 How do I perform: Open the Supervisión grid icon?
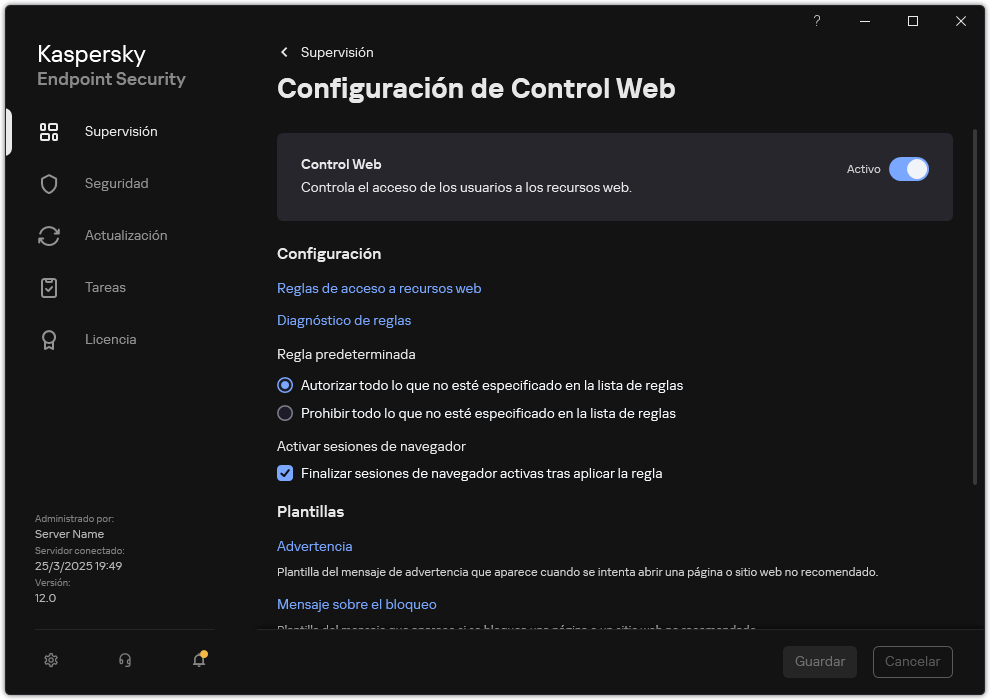pos(49,131)
